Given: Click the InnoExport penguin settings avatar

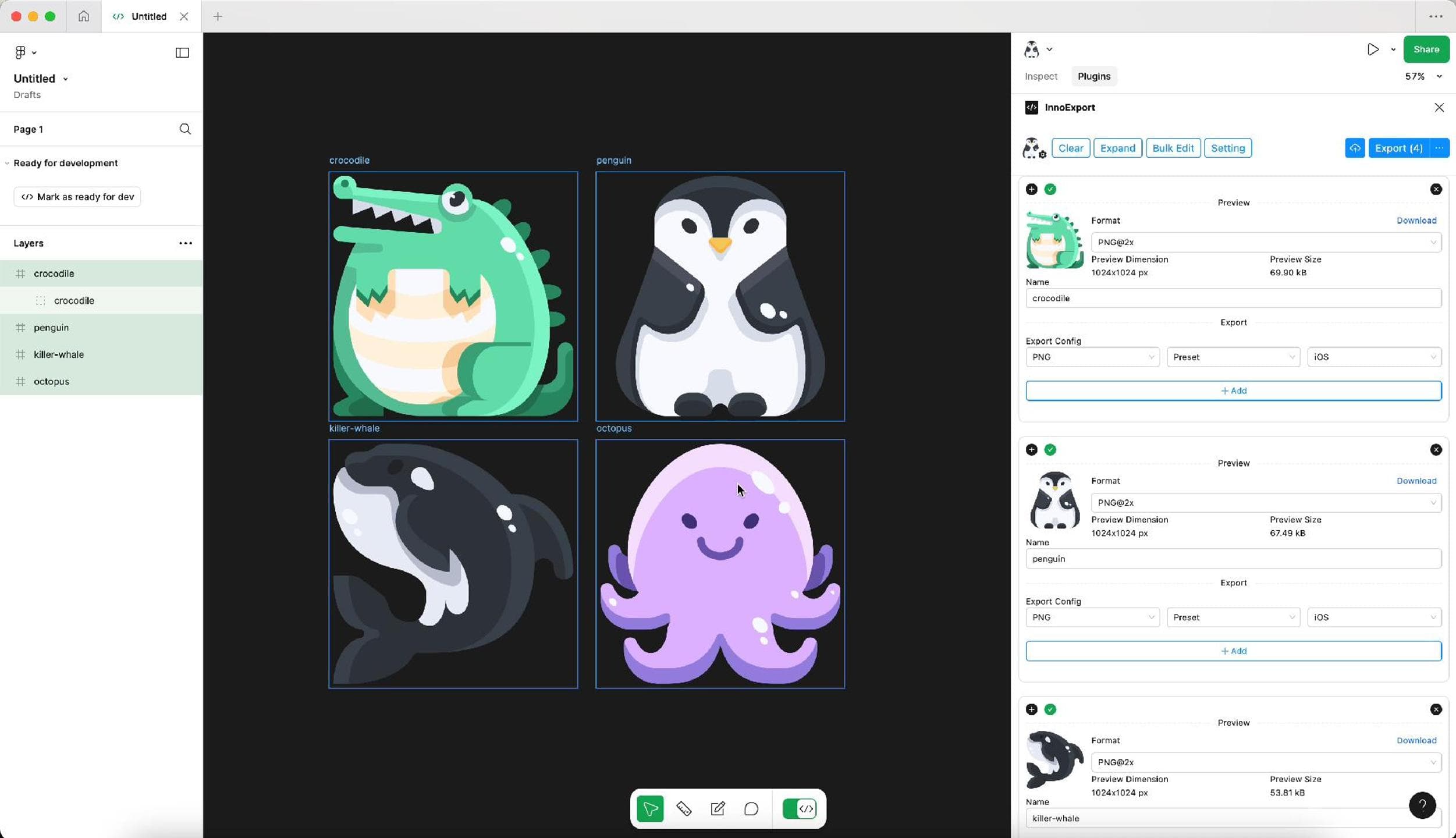Looking at the screenshot, I should pyautogui.click(x=1035, y=148).
